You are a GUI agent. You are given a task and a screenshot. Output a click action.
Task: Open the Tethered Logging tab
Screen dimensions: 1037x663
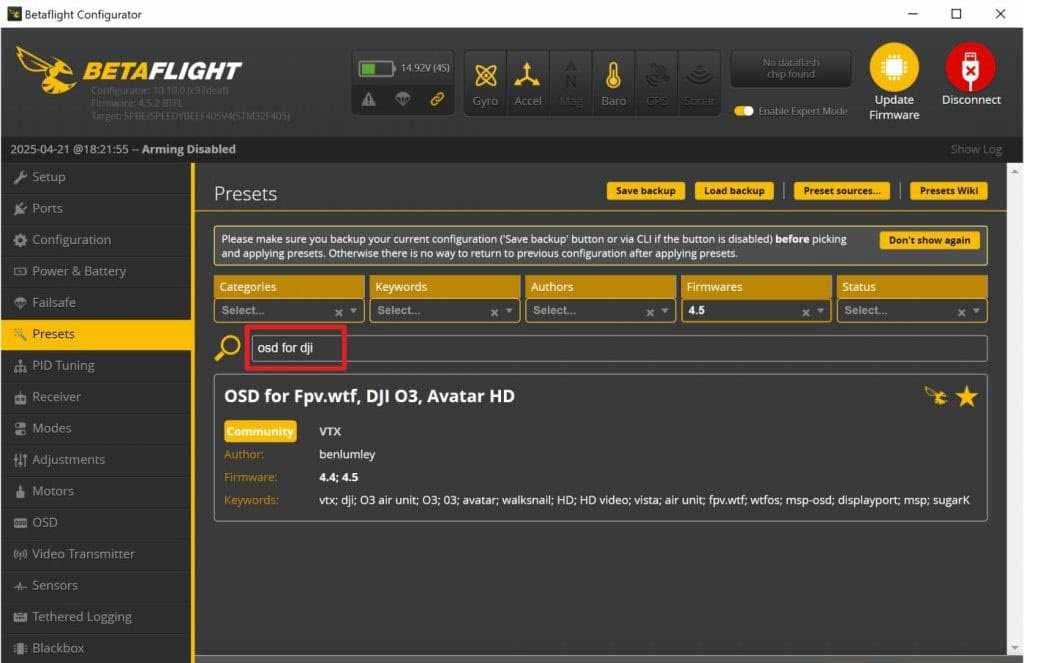coord(97,617)
